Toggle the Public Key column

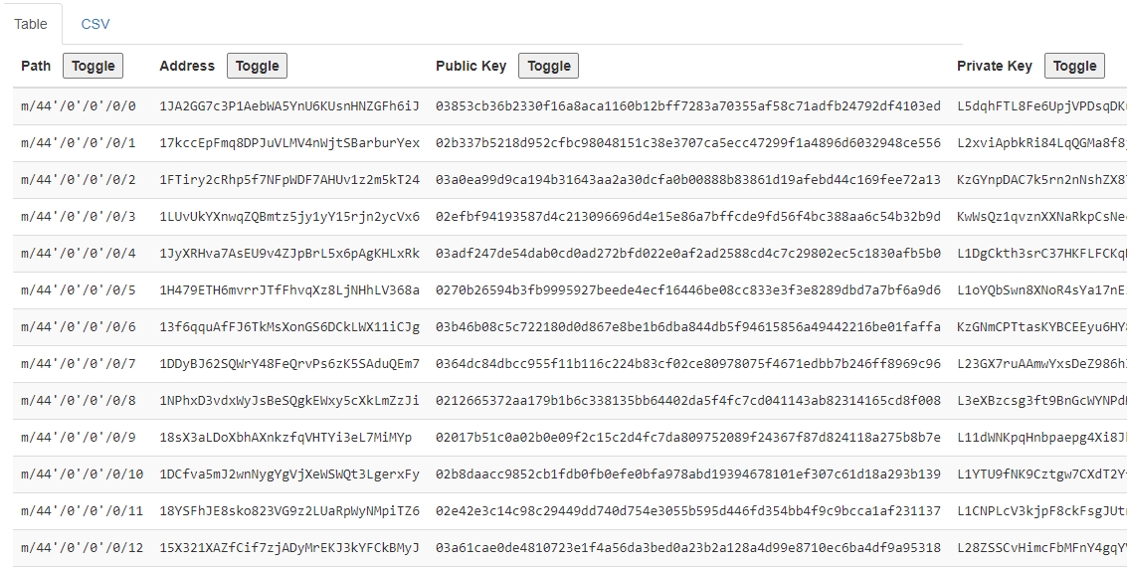tap(548, 66)
